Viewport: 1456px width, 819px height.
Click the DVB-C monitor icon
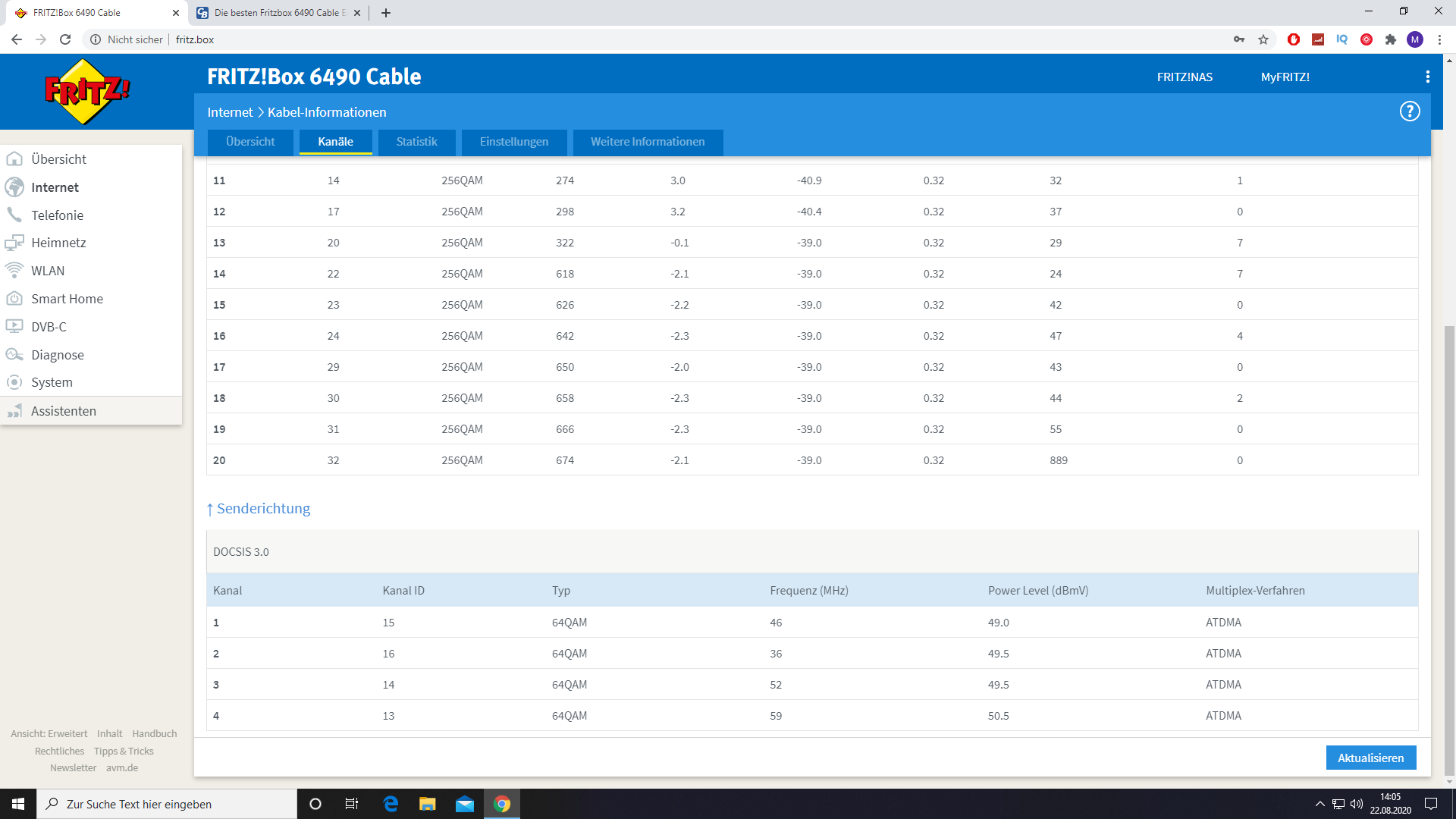(x=14, y=327)
